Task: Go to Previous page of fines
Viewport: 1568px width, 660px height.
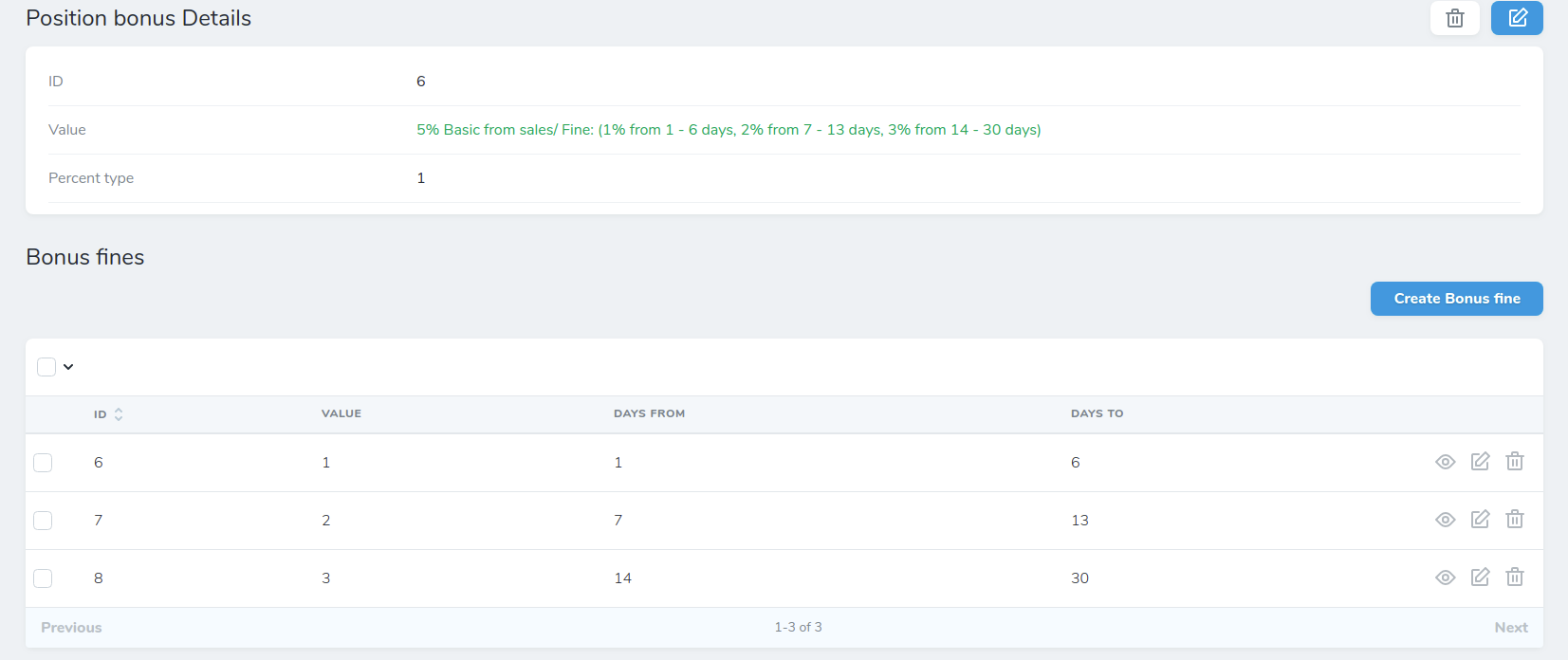Action: 71,628
